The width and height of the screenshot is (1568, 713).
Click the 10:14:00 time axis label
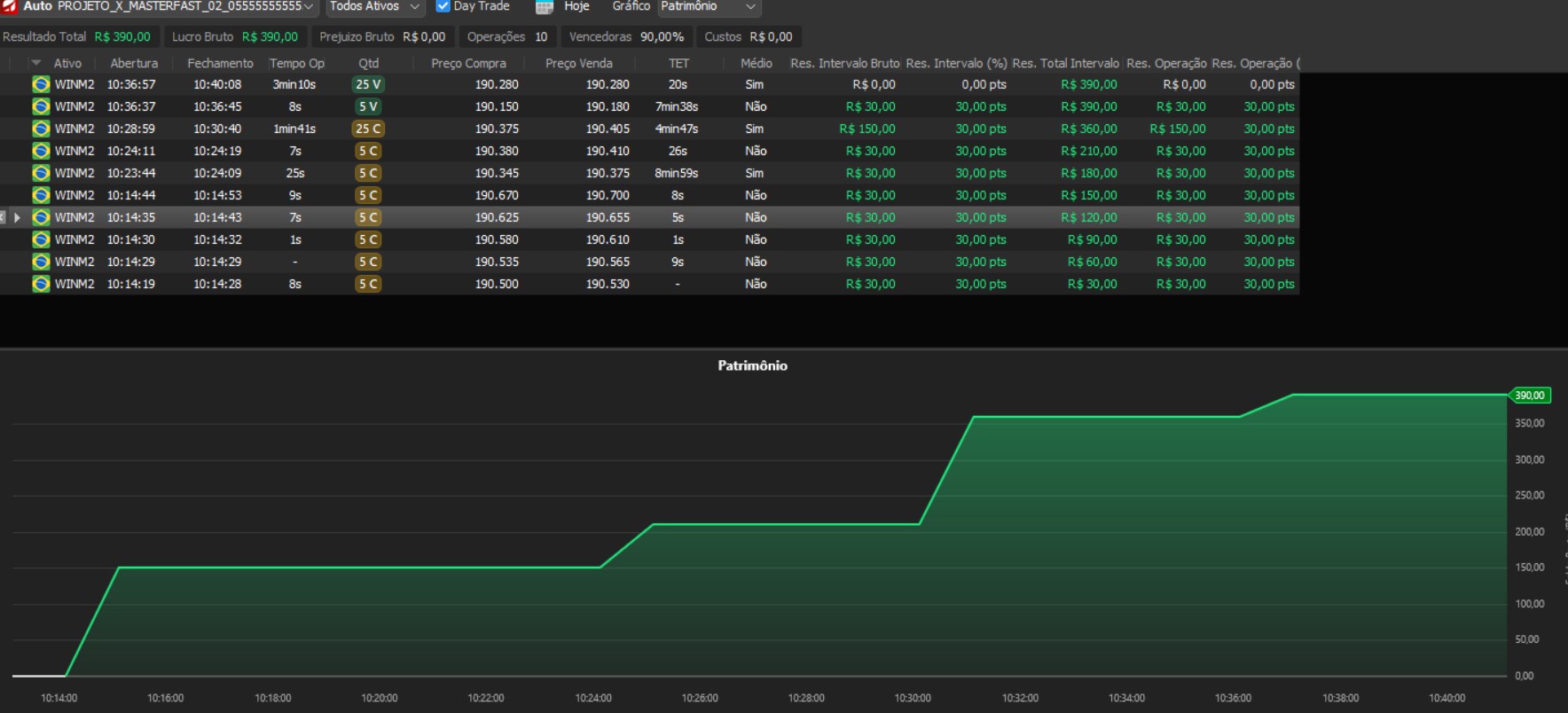point(59,698)
